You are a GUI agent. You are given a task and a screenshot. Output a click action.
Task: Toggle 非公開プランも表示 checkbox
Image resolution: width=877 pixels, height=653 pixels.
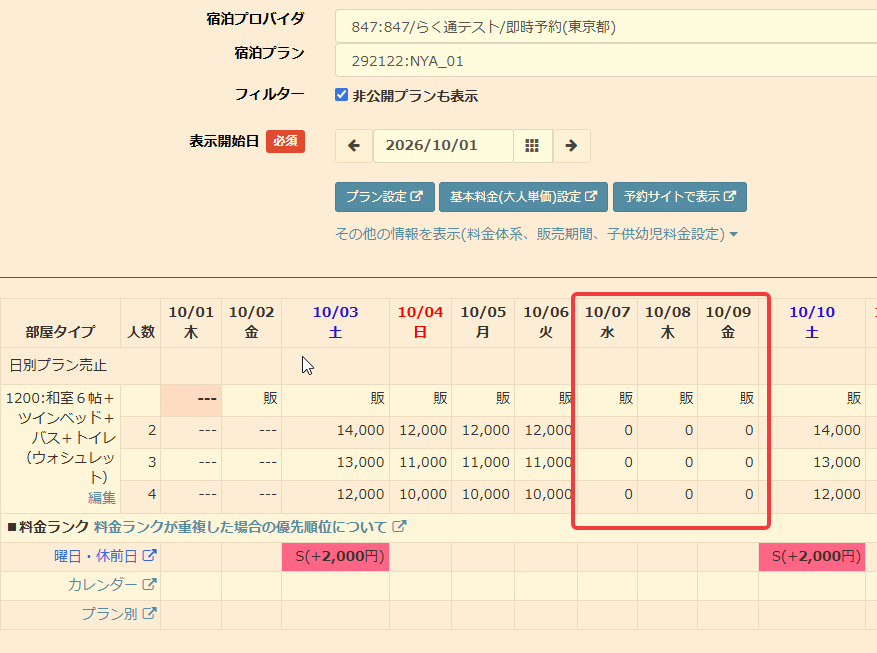pos(341,95)
